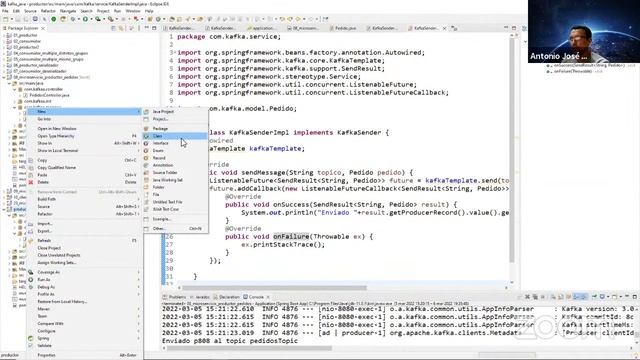Click the Class icon in submenu

(x=146, y=136)
